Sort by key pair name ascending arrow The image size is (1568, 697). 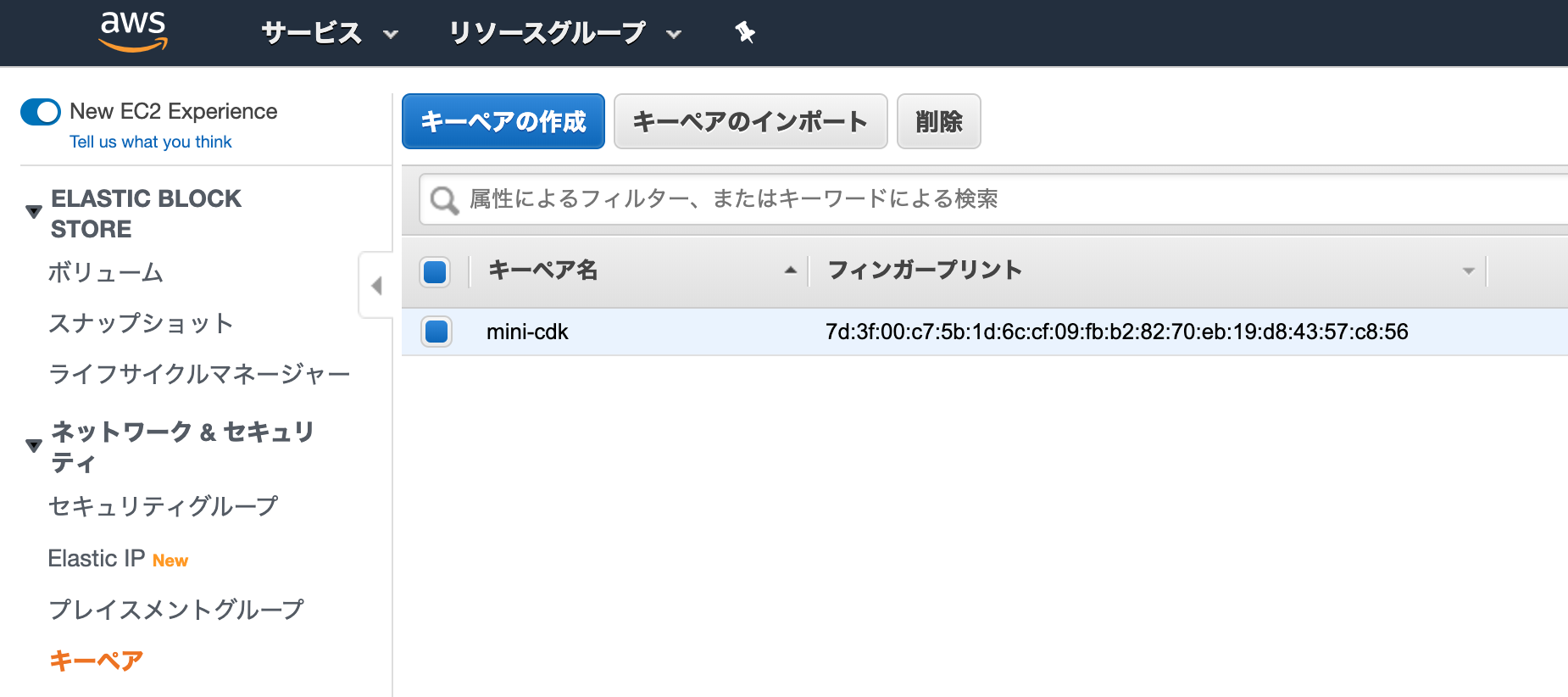pyautogui.click(x=791, y=270)
